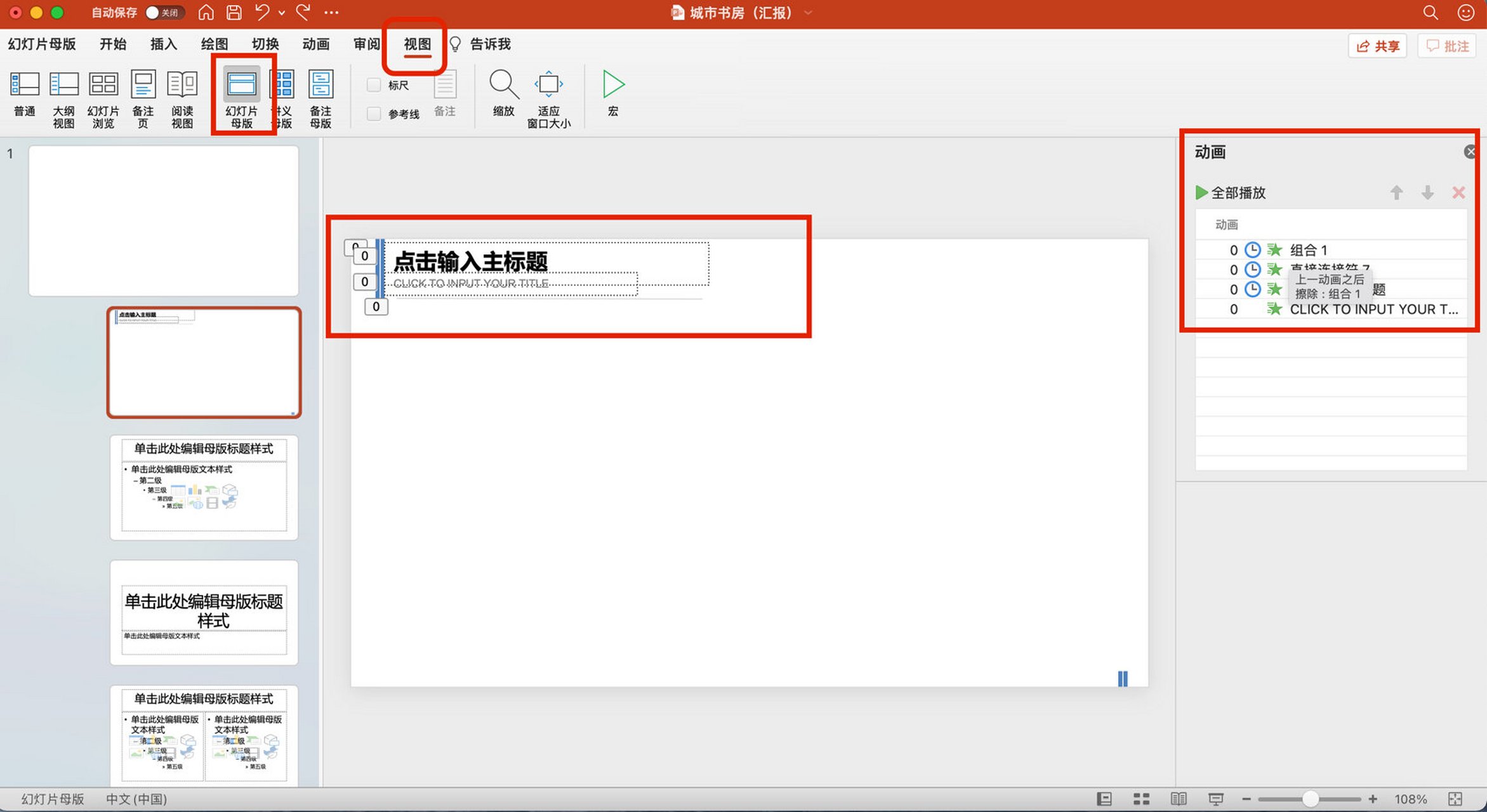Screen dimensions: 1487x812
Task: Open the search magnifier in title bar
Action: pyautogui.click(x=1430, y=12)
